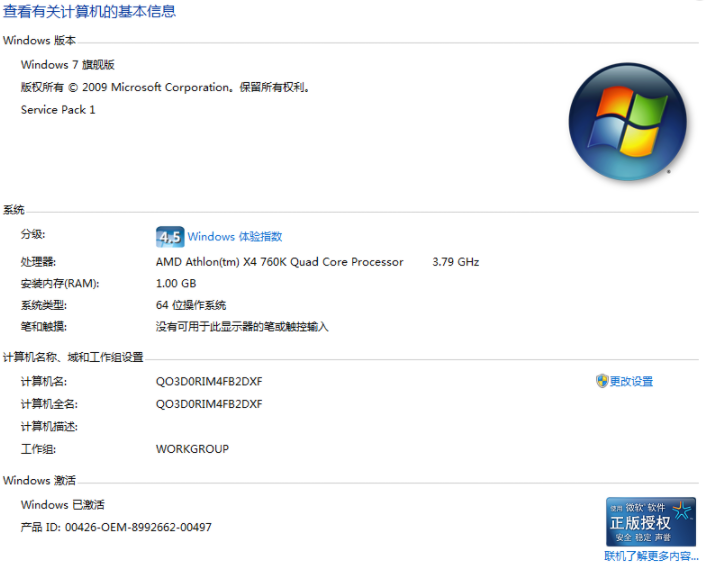
Task: Click the AMD Athlon X4 760K processor name
Action: [279, 262]
